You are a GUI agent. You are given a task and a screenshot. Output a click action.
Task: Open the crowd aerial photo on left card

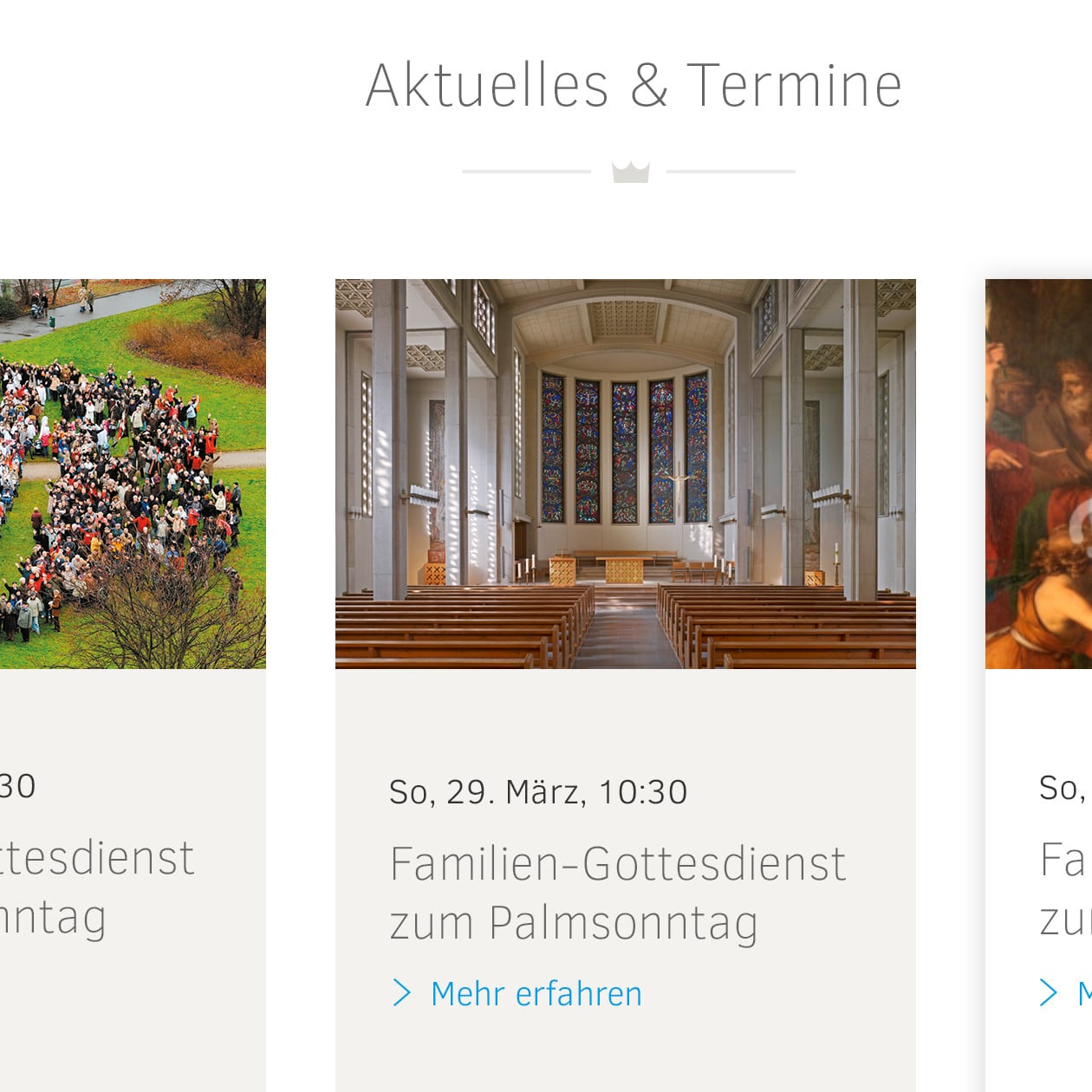click(x=133, y=473)
